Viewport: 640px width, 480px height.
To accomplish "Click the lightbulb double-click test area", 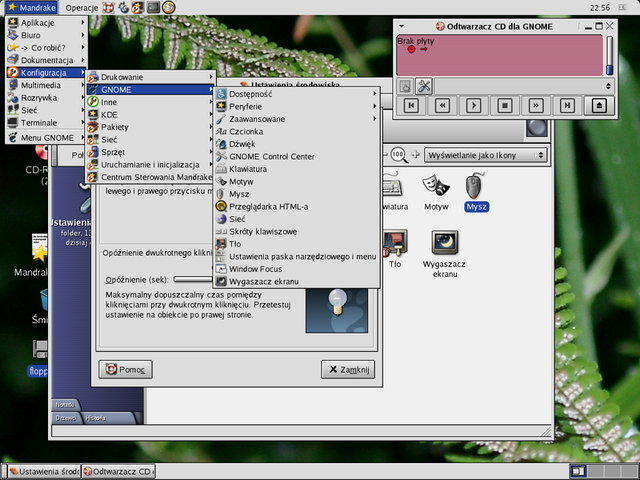I will tap(337, 310).
